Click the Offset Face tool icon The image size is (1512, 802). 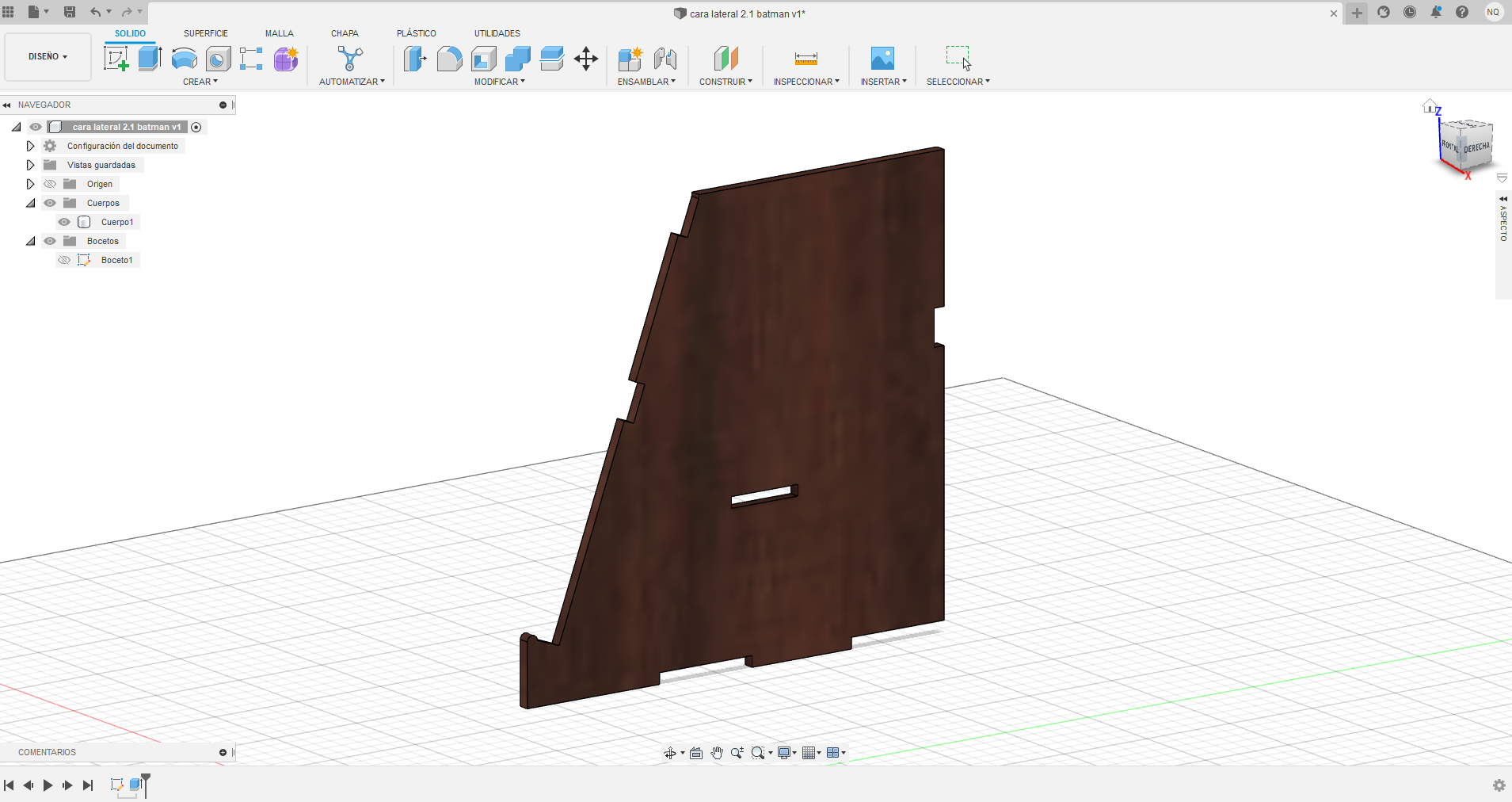click(552, 59)
